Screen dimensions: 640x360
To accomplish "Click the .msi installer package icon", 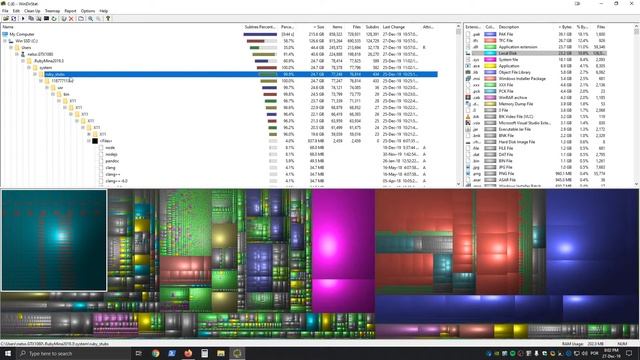I will click(468, 78).
